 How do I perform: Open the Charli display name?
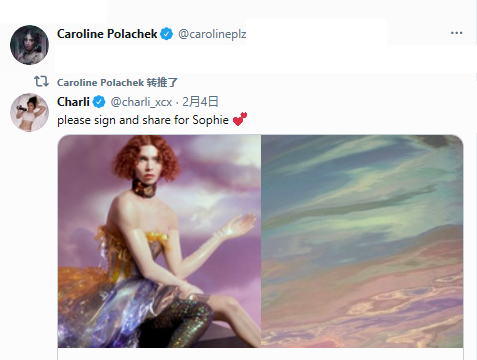(73, 102)
